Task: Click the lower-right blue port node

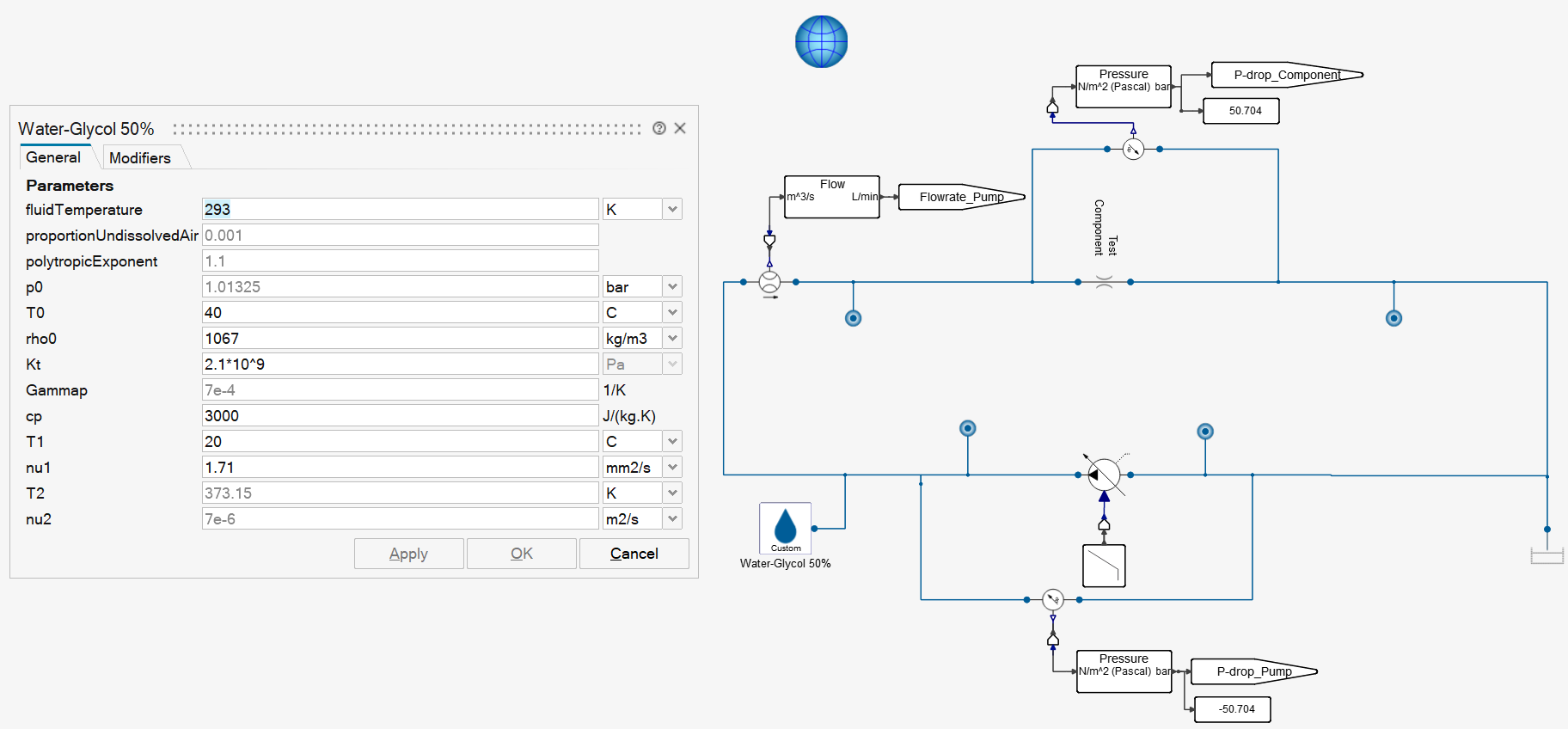Action: (x=1205, y=432)
